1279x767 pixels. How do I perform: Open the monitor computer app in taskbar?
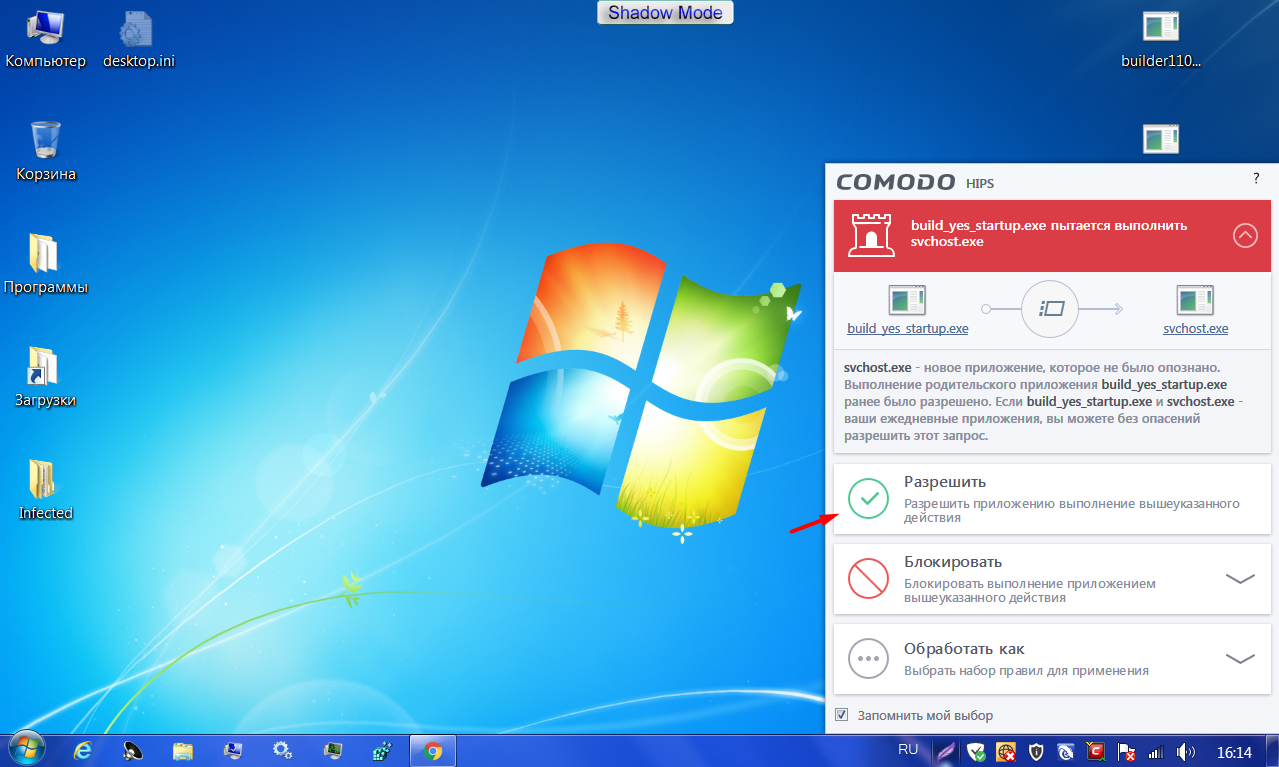[x=233, y=750]
